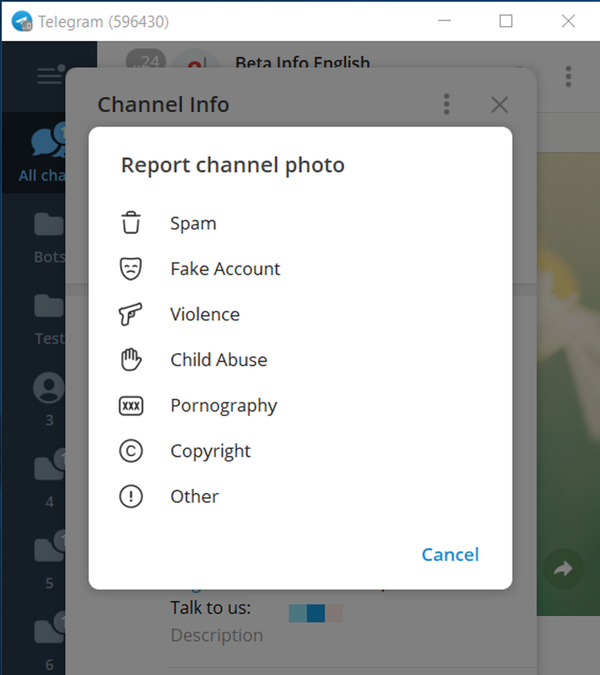This screenshot has width=600, height=675.
Task: Choose Copyright as the report reason
Action: [x=210, y=451]
